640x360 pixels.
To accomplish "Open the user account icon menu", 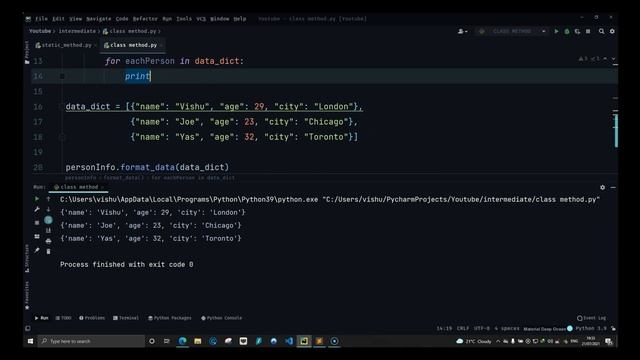I will point(462,31).
